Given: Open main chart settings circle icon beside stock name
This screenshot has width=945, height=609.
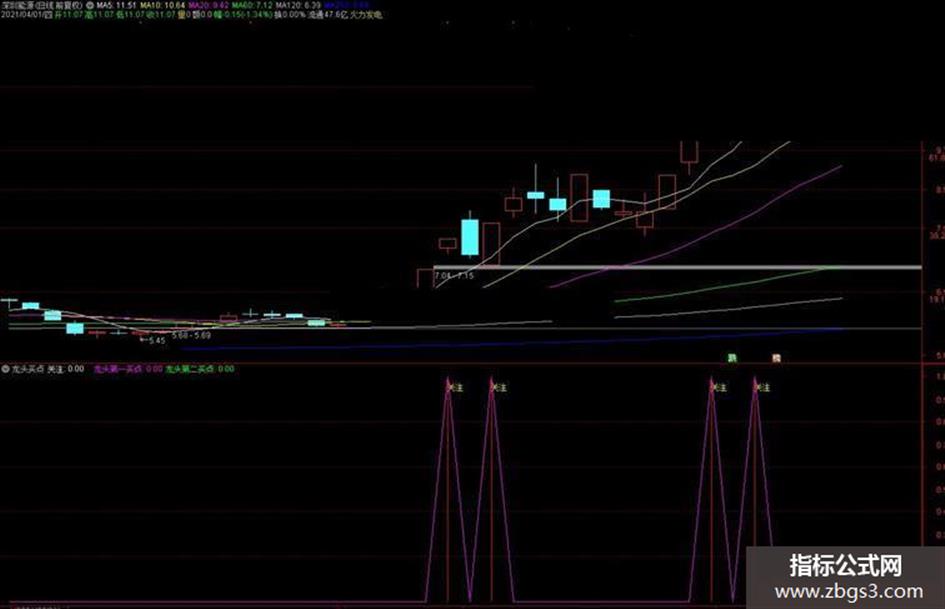Looking at the screenshot, I should click(x=90, y=5).
